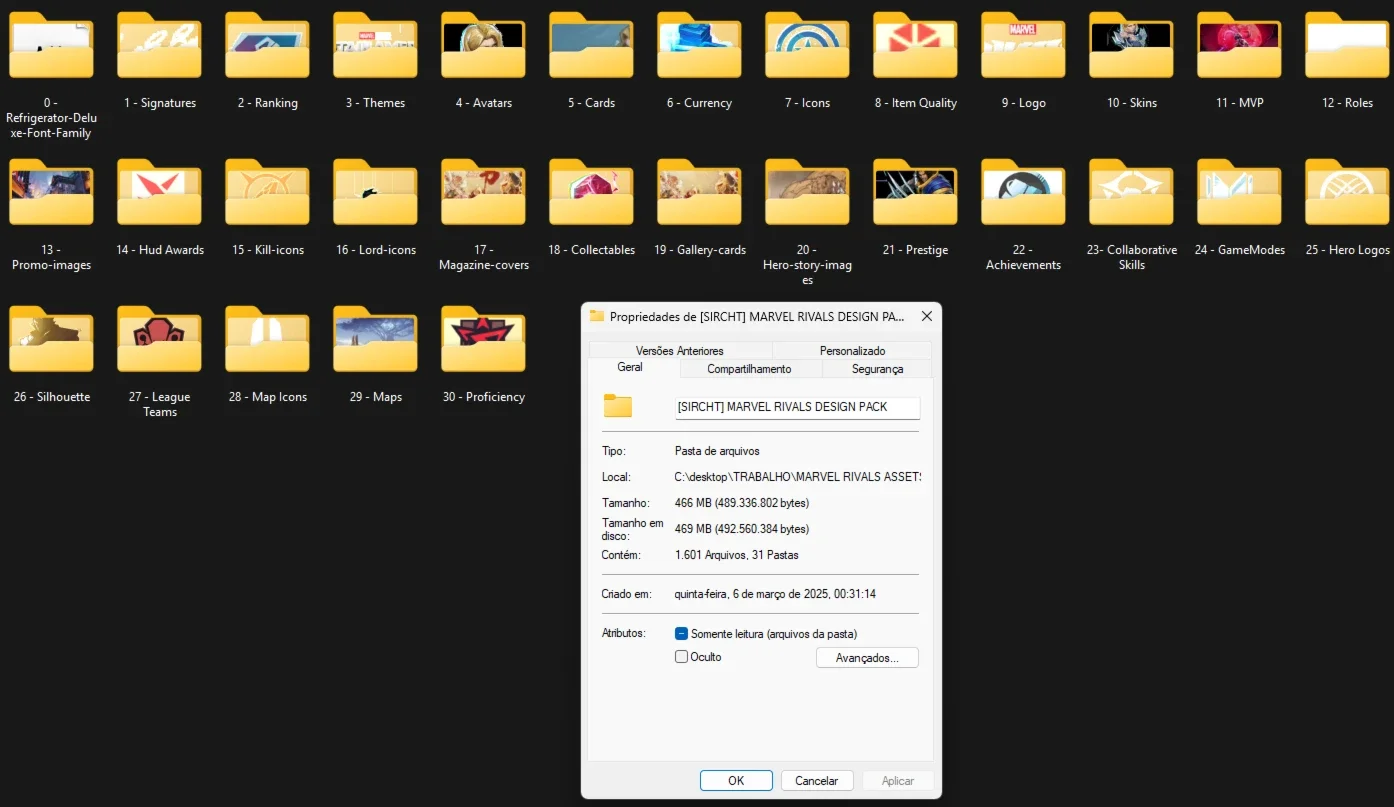Click the 17 - Magazine-covers name label
The height and width of the screenshot is (807, 1394).
pyautogui.click(x=483, y=257)
